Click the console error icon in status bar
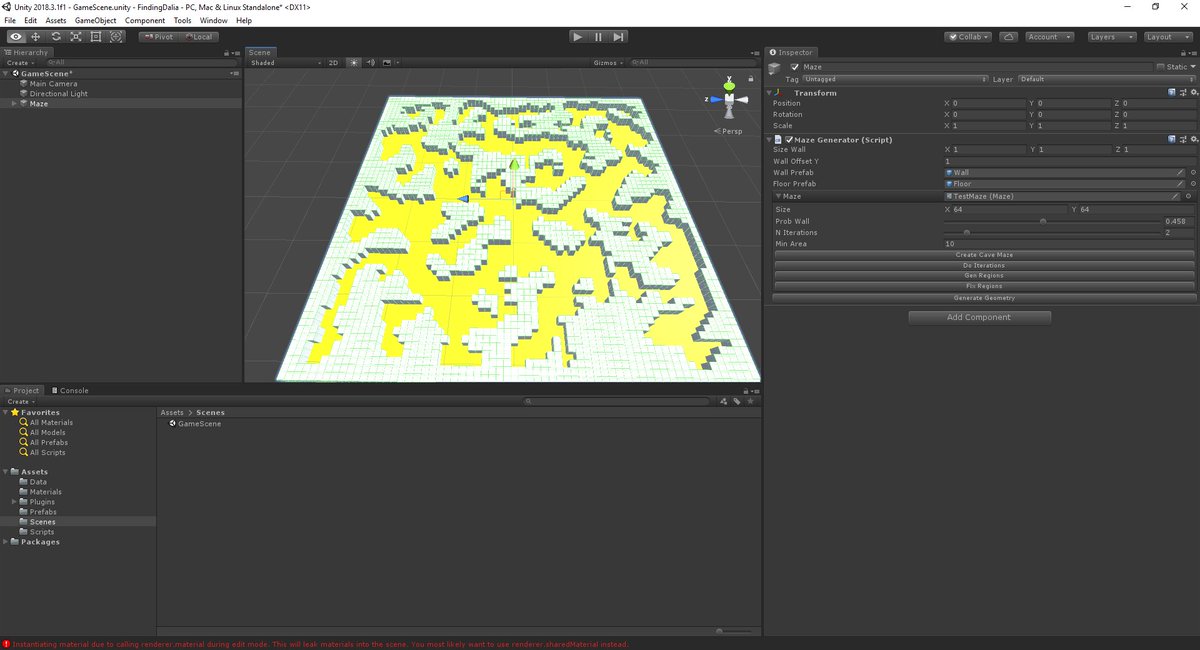This screenshot has width=1200, height=650. [6, 644]
